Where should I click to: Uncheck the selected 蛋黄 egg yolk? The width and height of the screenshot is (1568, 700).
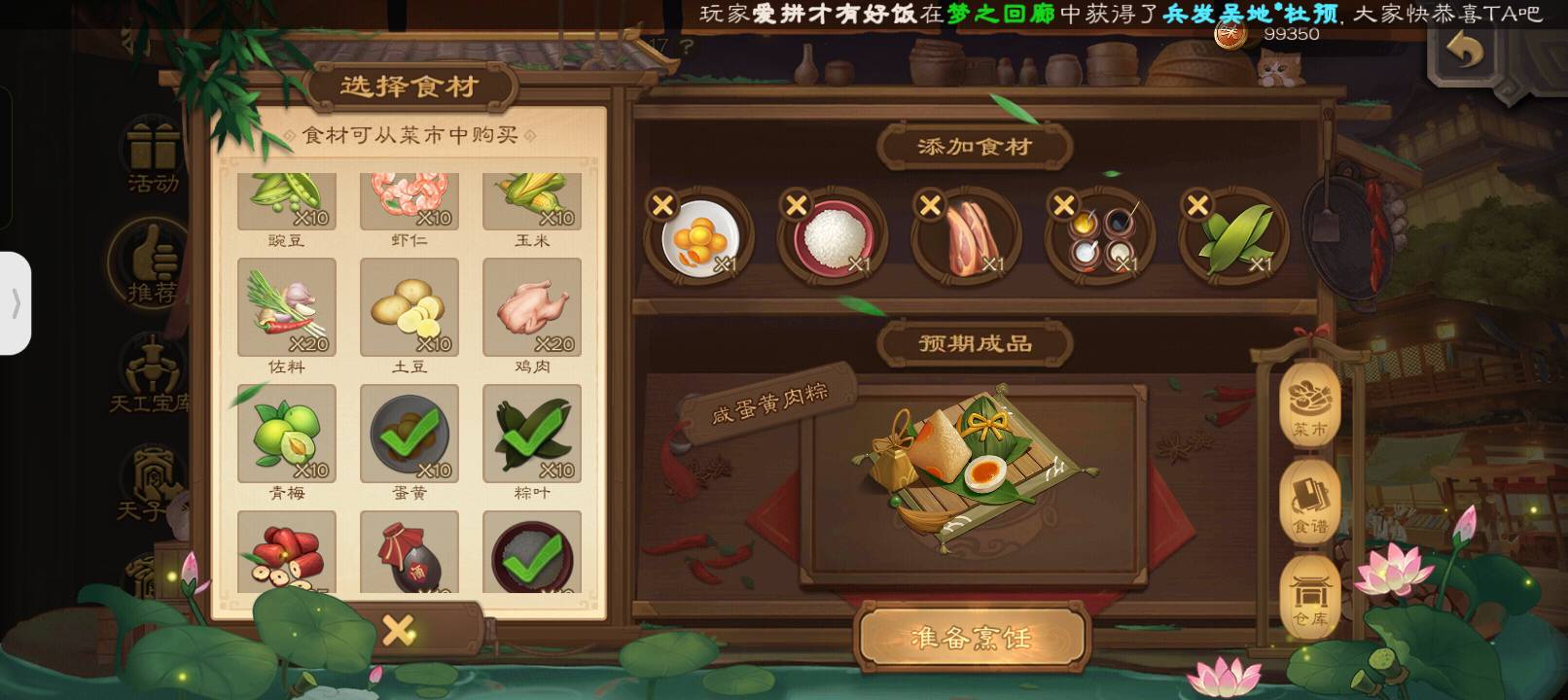409,434
